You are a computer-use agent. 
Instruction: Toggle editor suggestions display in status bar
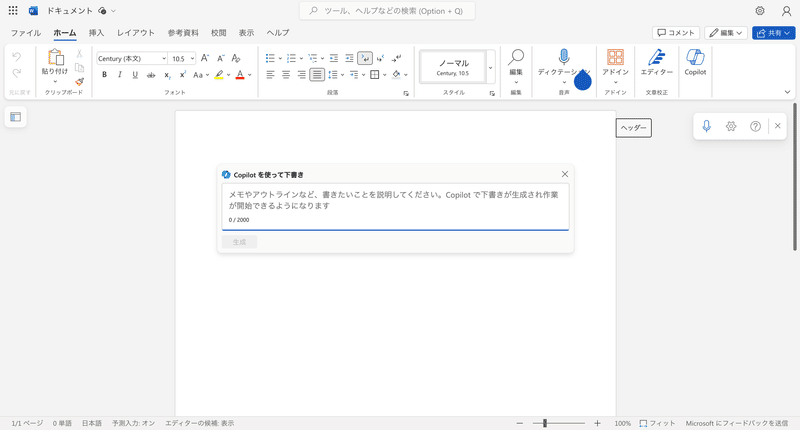[199, 423]
